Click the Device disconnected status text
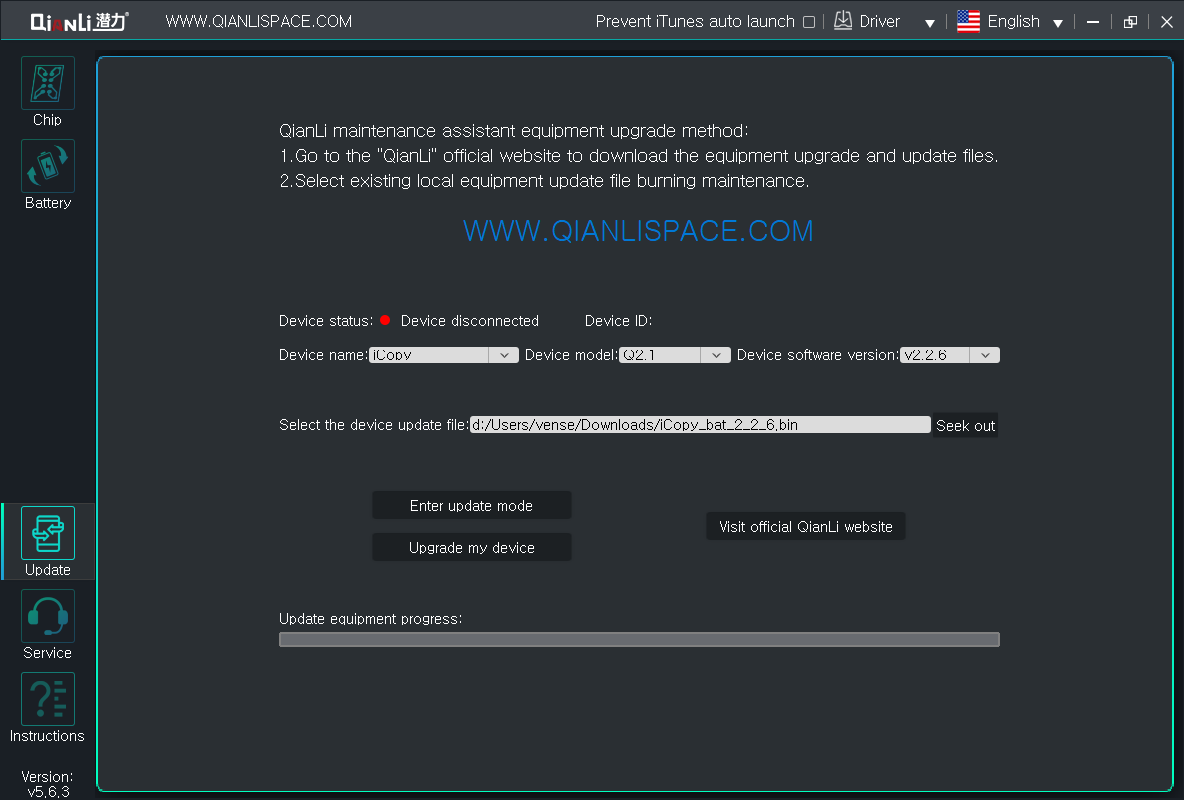 [x=470, y=321]
